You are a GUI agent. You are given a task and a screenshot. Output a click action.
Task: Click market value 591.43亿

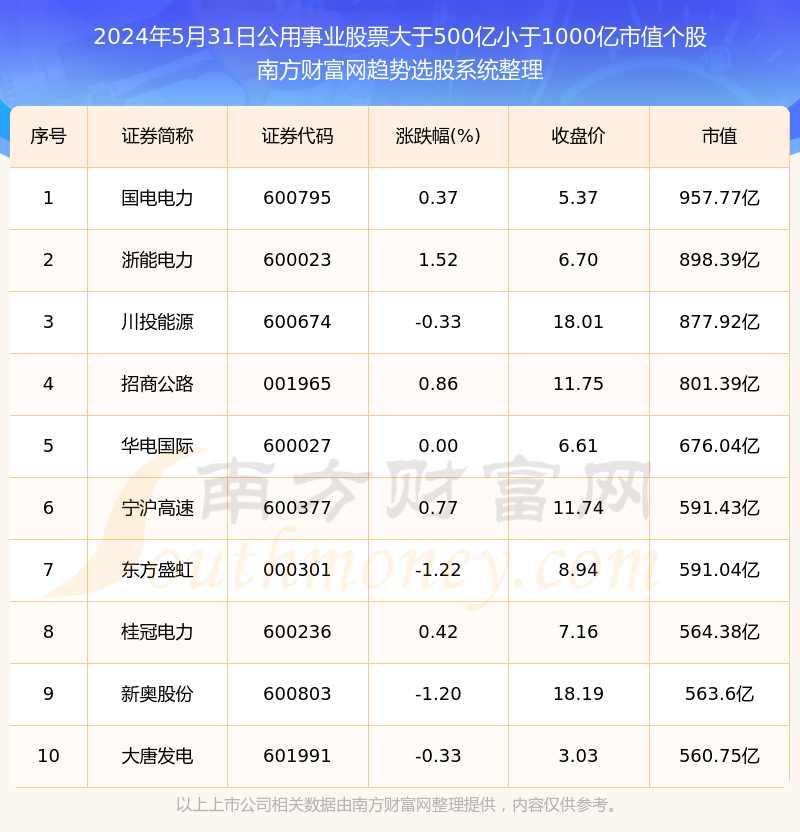[719, 508]
